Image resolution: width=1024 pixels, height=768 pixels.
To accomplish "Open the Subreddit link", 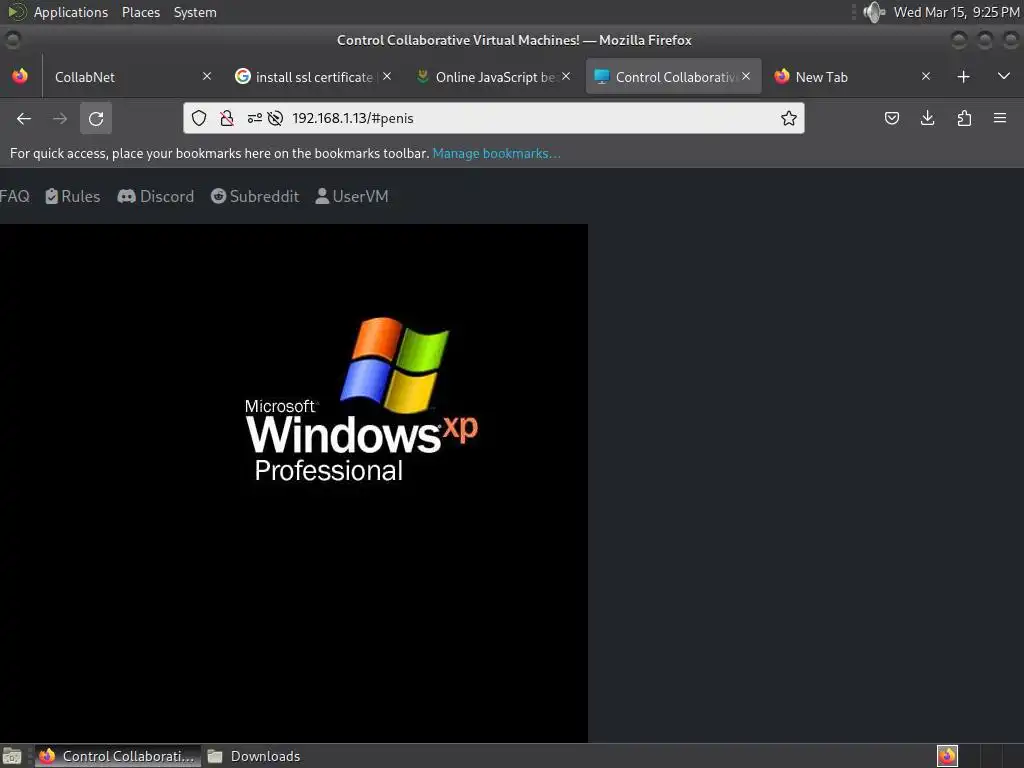I will click(x=255, y=197).
